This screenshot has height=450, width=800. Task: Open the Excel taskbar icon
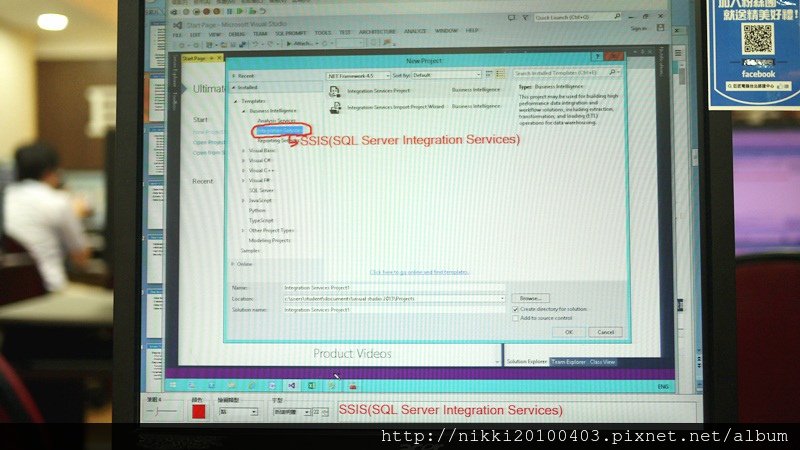(x=312, y=386)
